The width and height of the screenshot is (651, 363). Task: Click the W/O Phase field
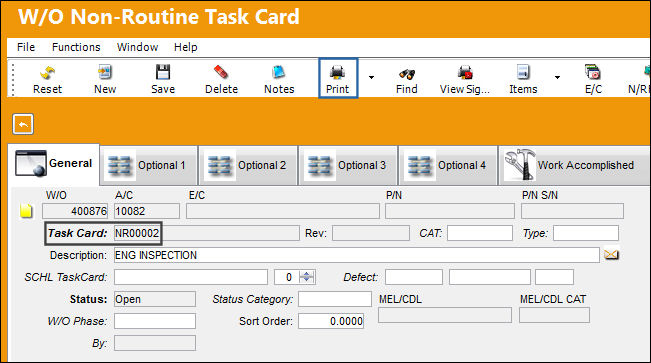155,321
